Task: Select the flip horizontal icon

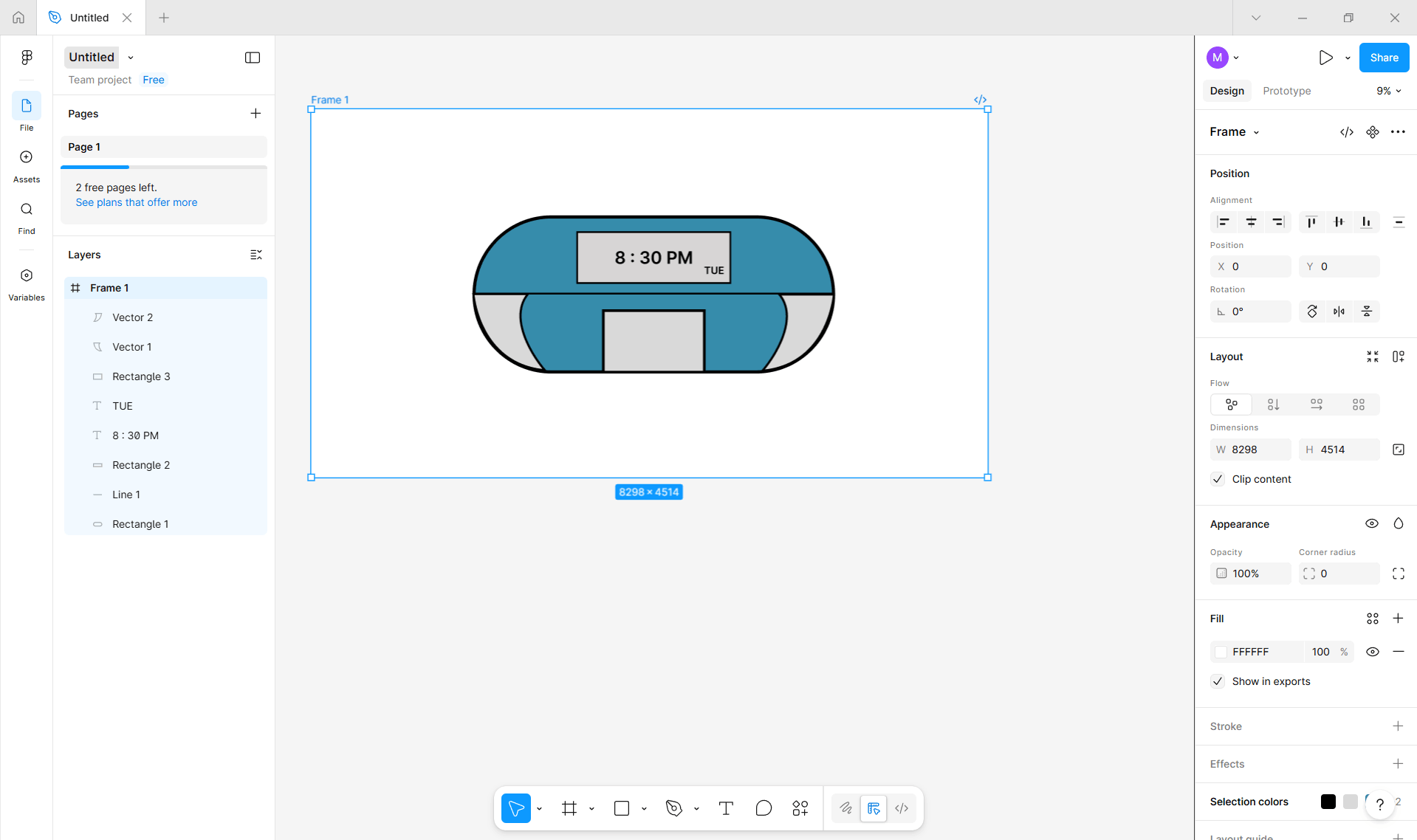Action: tap(1339, 311)
